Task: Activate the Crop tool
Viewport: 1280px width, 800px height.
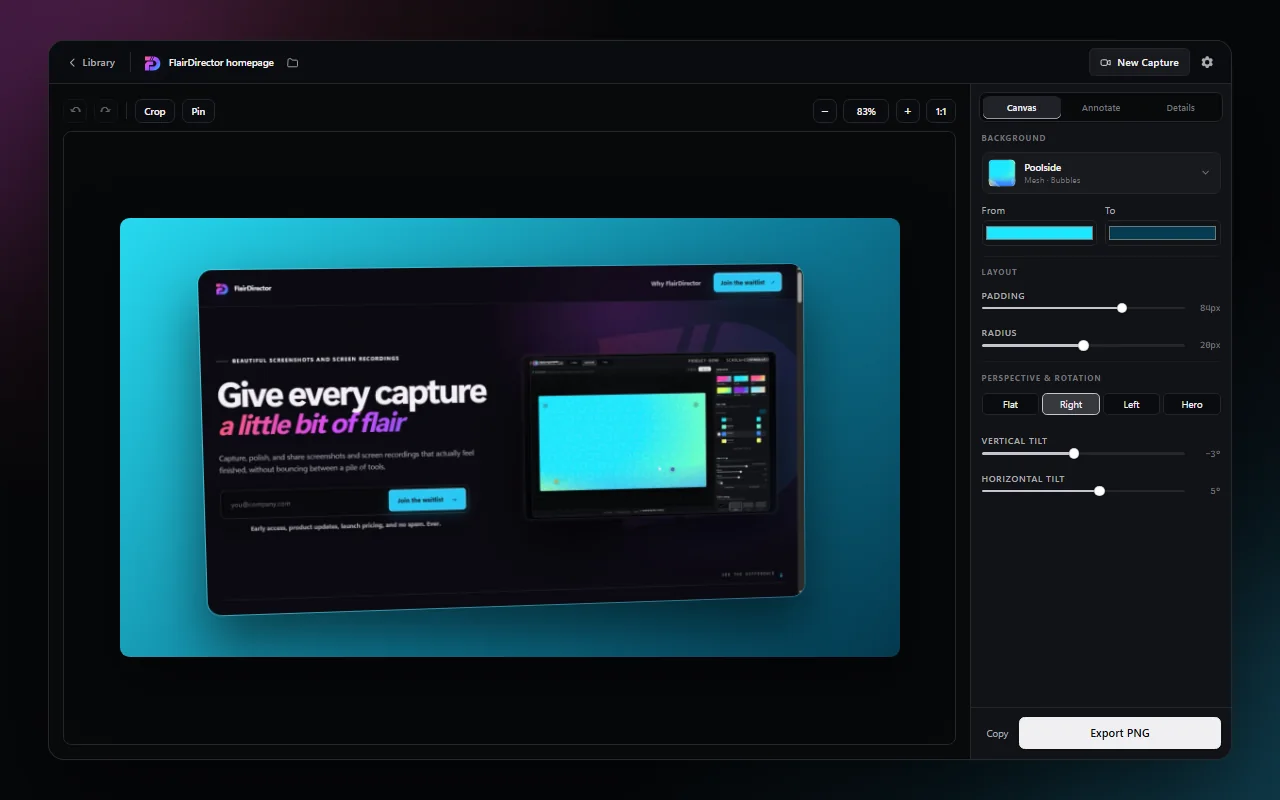Action: (155, 111)
